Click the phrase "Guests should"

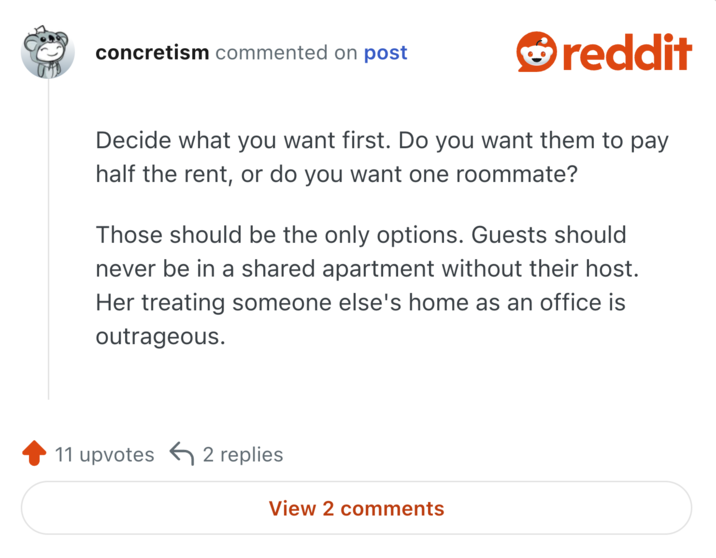point(549,236)
